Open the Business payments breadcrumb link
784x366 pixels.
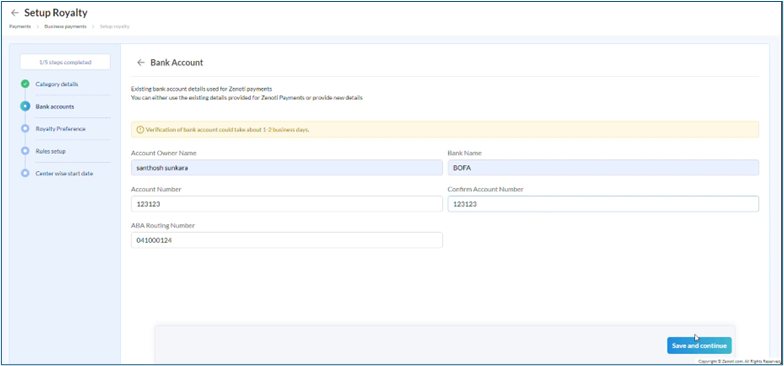[x=65, y=26]
